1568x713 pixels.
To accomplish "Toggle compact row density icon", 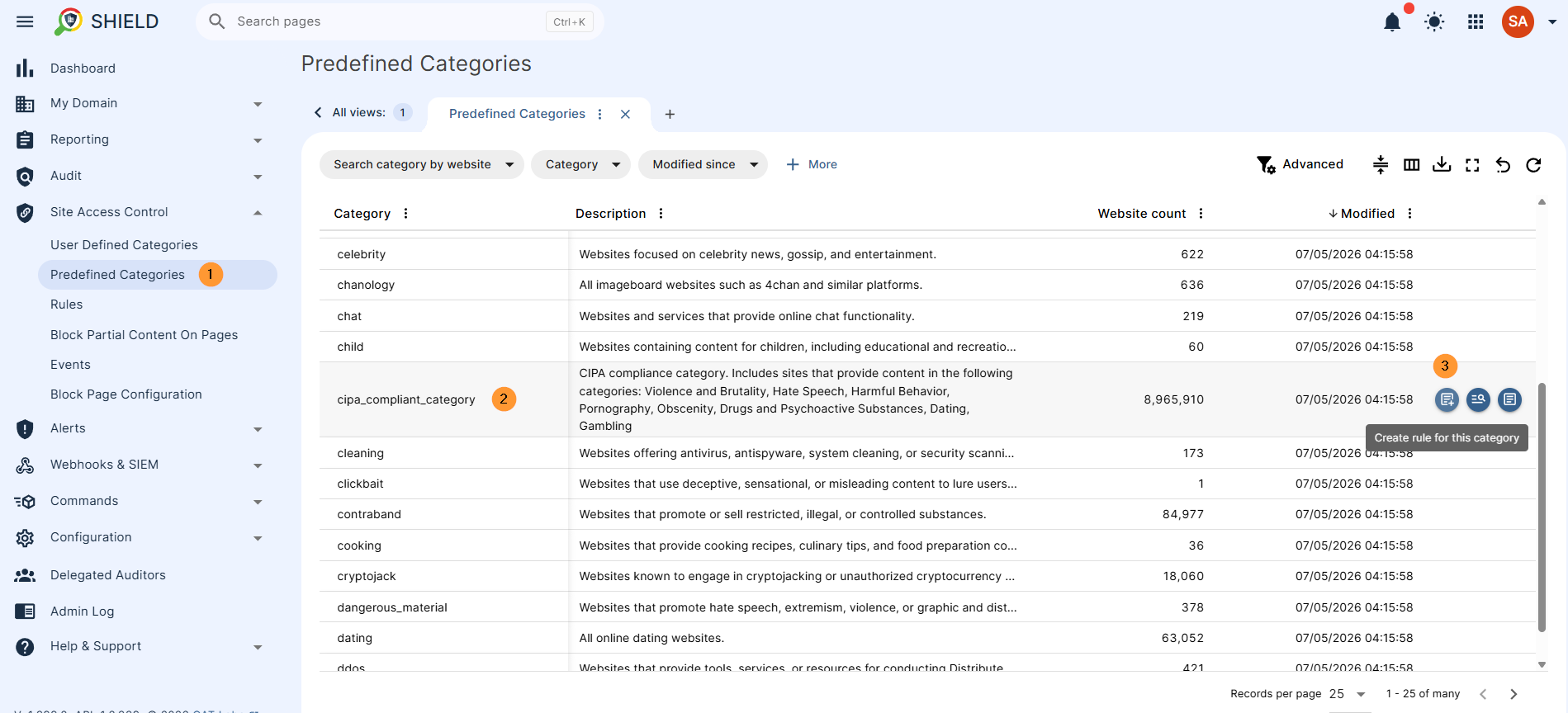I will [1381, 164].
